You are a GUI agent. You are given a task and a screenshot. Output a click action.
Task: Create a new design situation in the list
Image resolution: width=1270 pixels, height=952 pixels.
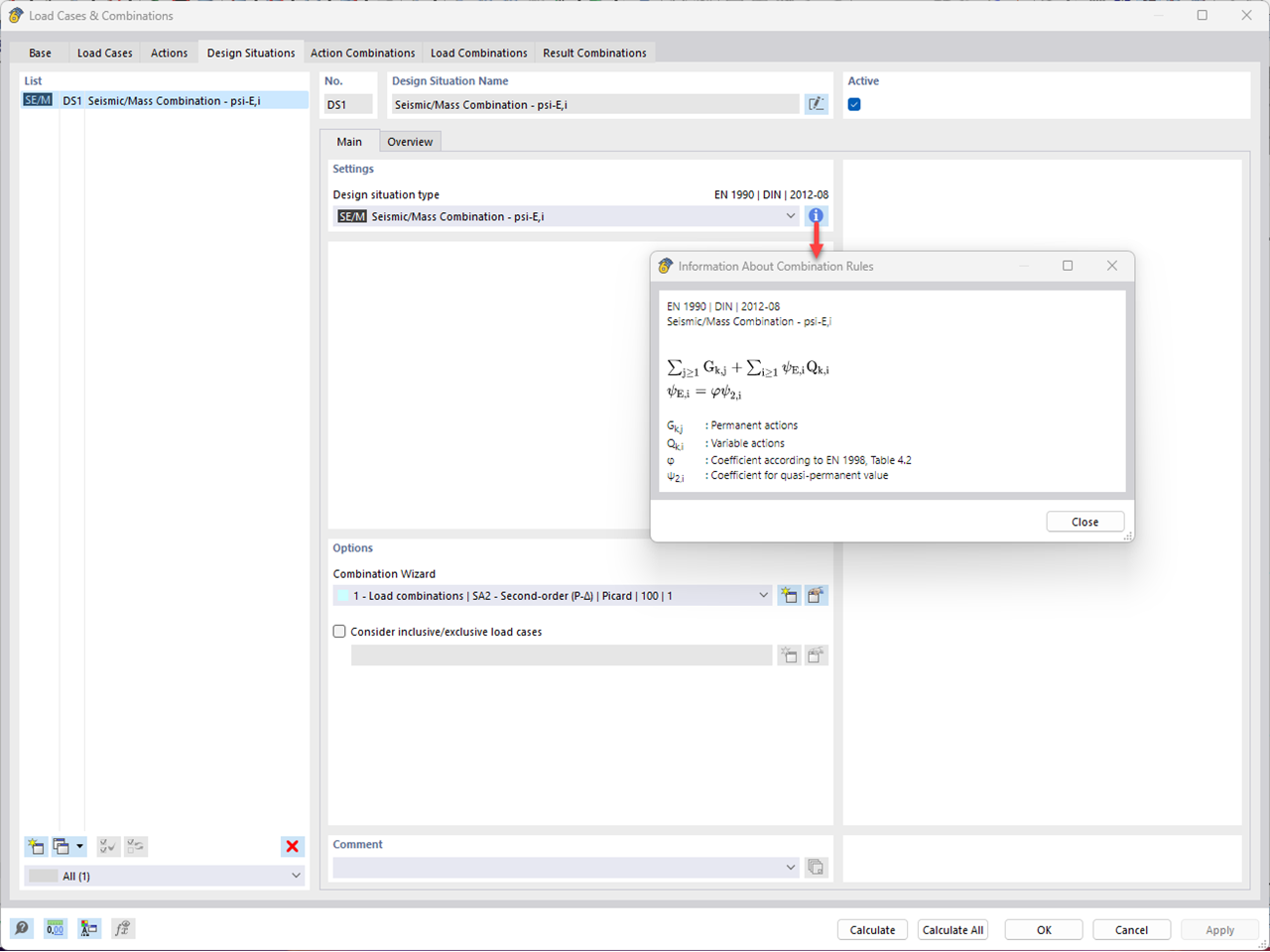(35, 846)
